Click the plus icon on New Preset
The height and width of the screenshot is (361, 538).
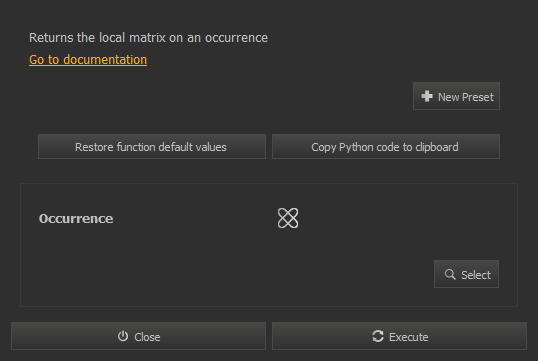click(x=427, y=96)
